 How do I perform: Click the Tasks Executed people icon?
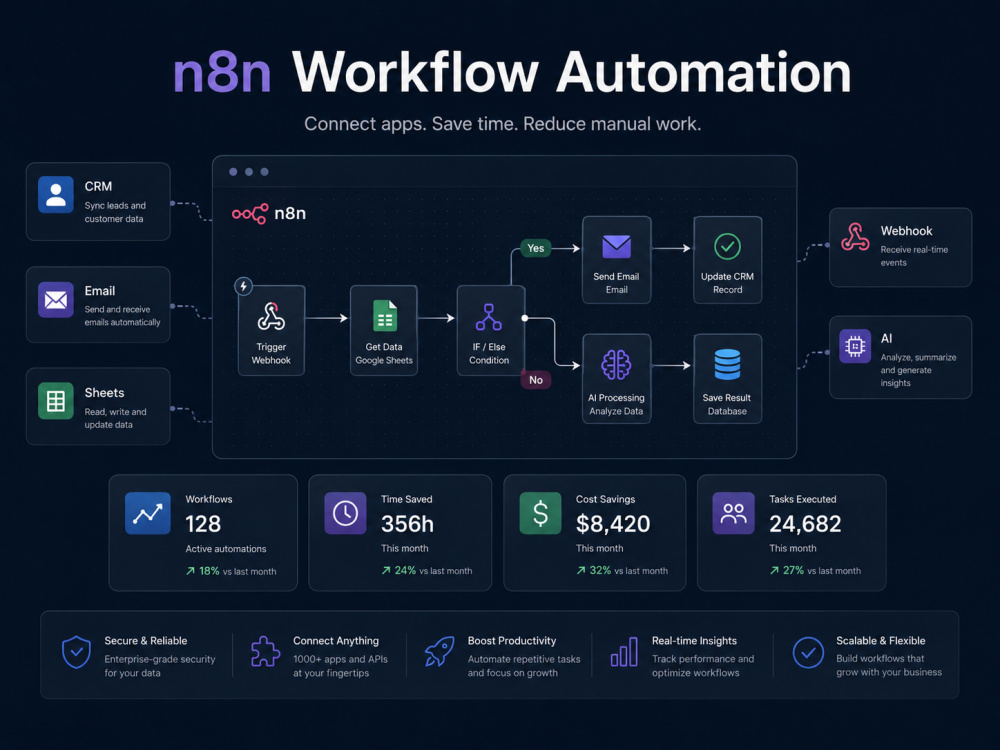tap(733, 513)
